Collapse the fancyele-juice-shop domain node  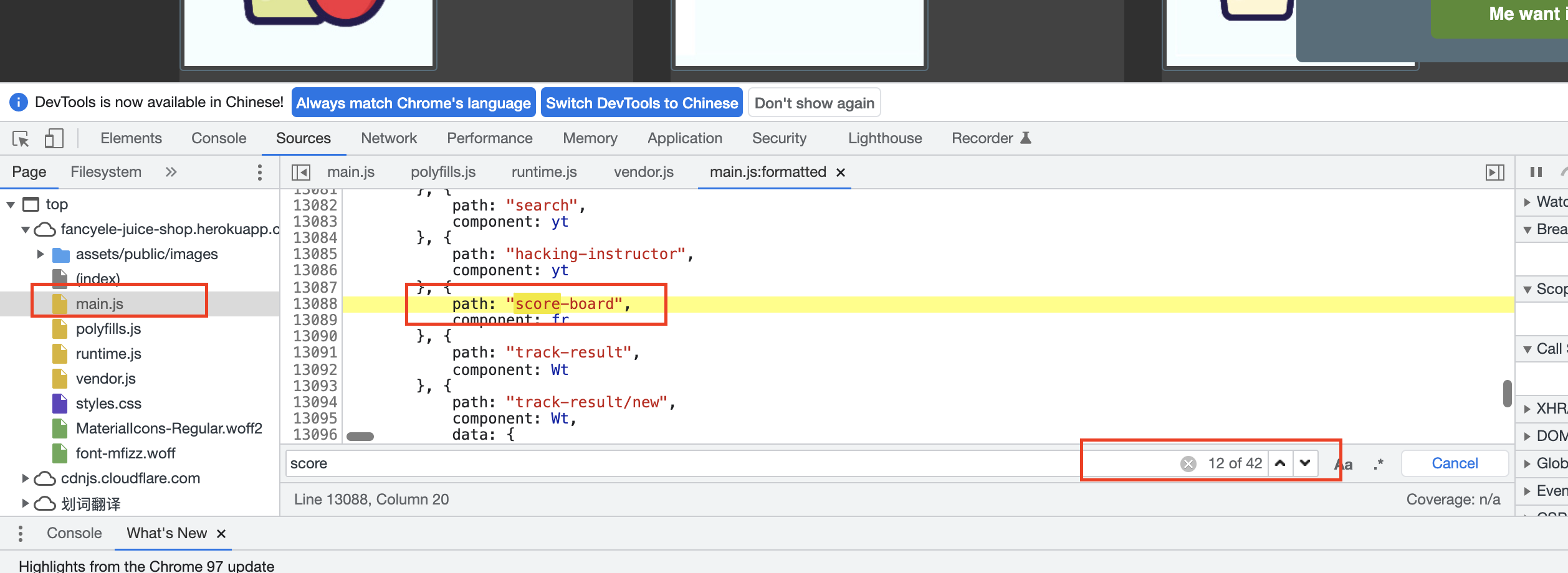pyautogui.click(x=26, y=230)
